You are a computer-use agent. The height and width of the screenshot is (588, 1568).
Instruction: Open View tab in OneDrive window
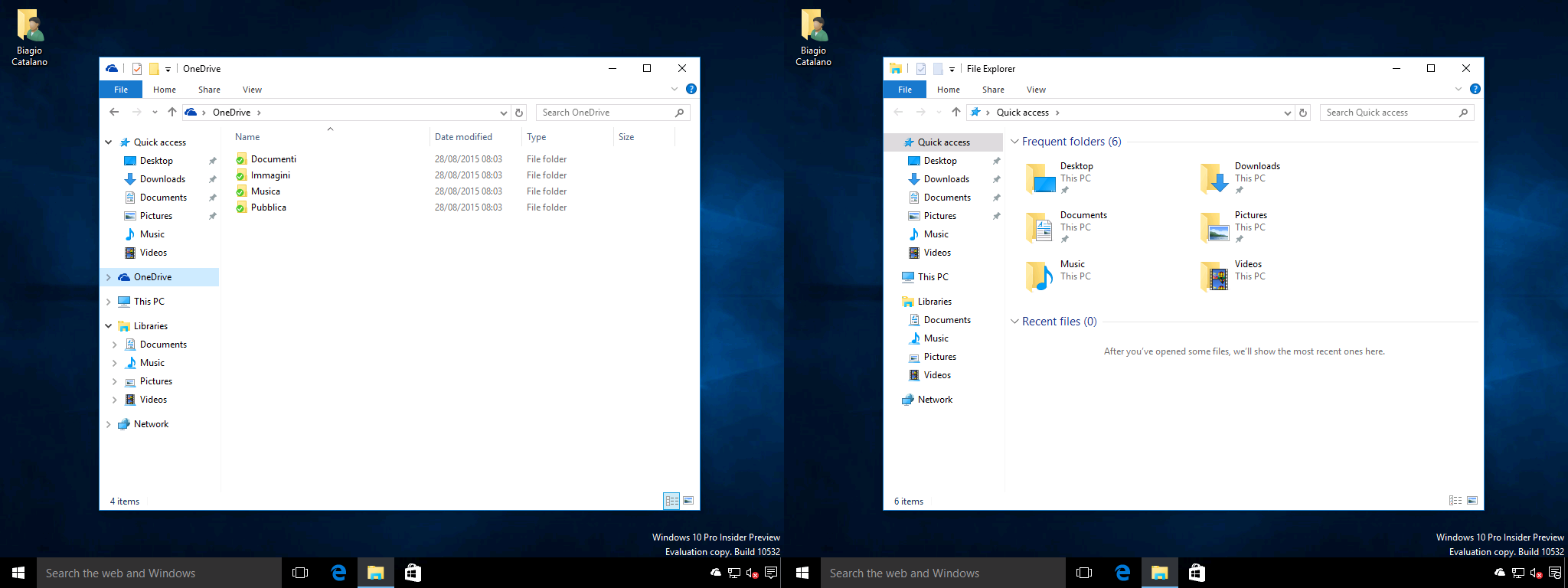(x=252, y=90)
